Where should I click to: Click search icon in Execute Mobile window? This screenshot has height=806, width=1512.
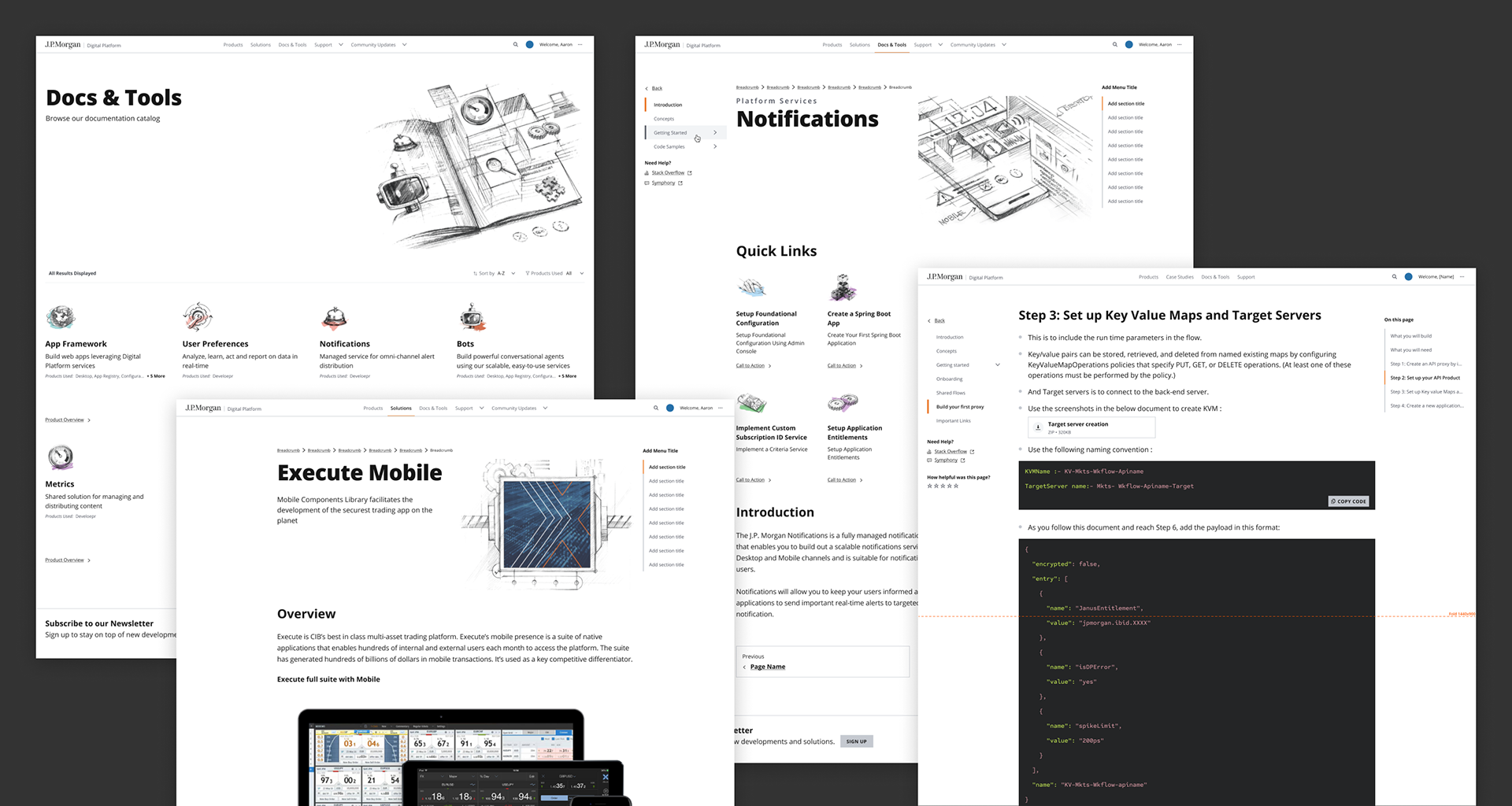(x=656, y=409)
